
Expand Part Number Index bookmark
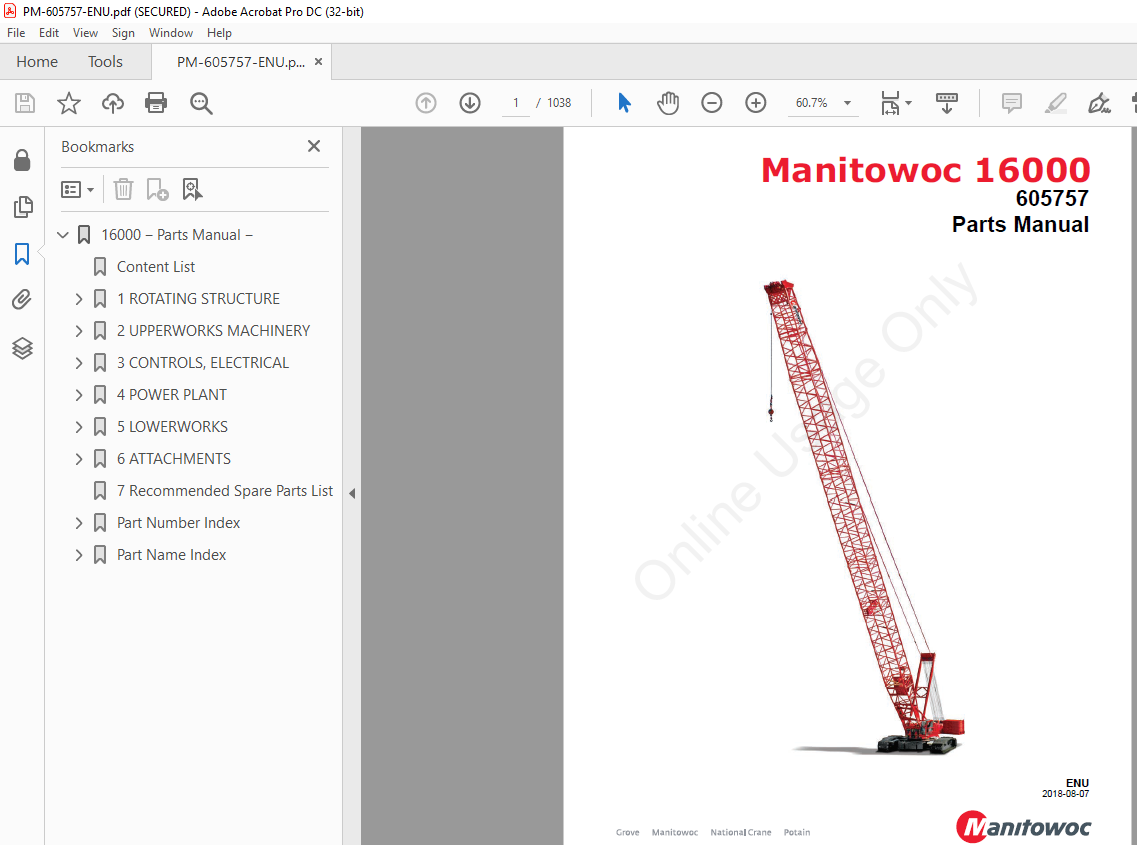pyautogui.click(x=79, y=523)
